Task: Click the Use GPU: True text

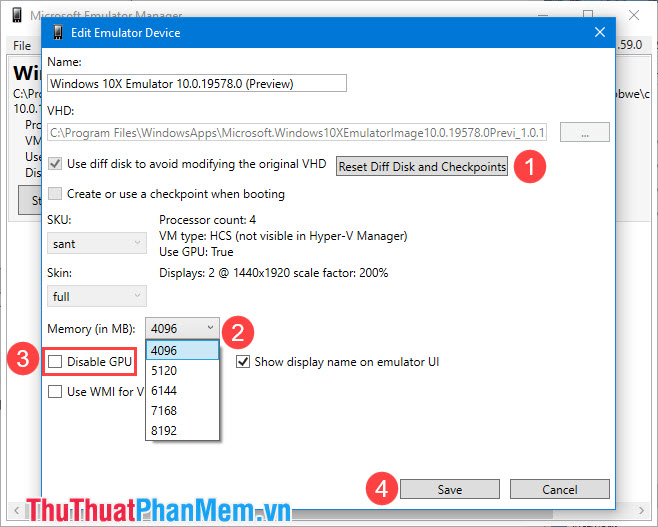Action: tap(196, 252)
